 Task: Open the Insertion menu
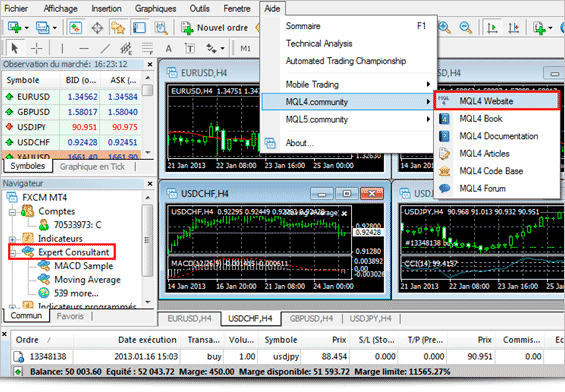coord(106,8)
